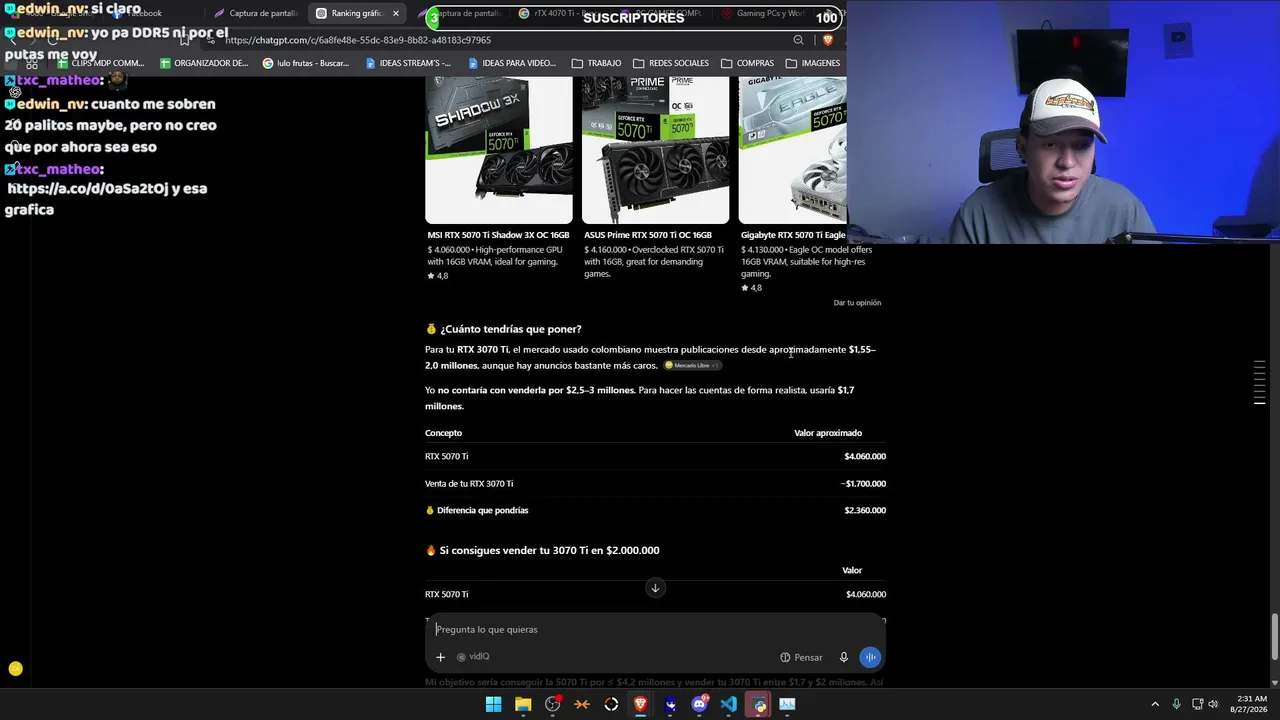Click the 'Valor aproximado' column header

(x=828, y=433)
